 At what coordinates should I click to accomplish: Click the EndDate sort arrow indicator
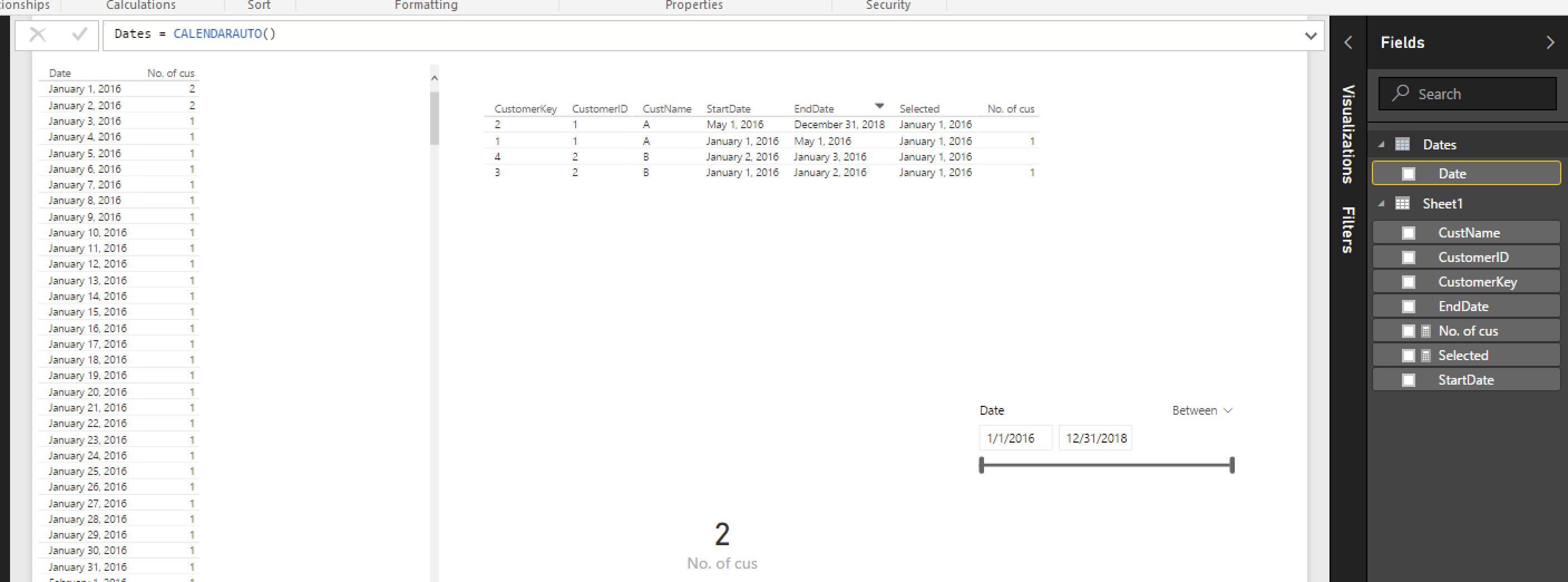pos(879,106)
